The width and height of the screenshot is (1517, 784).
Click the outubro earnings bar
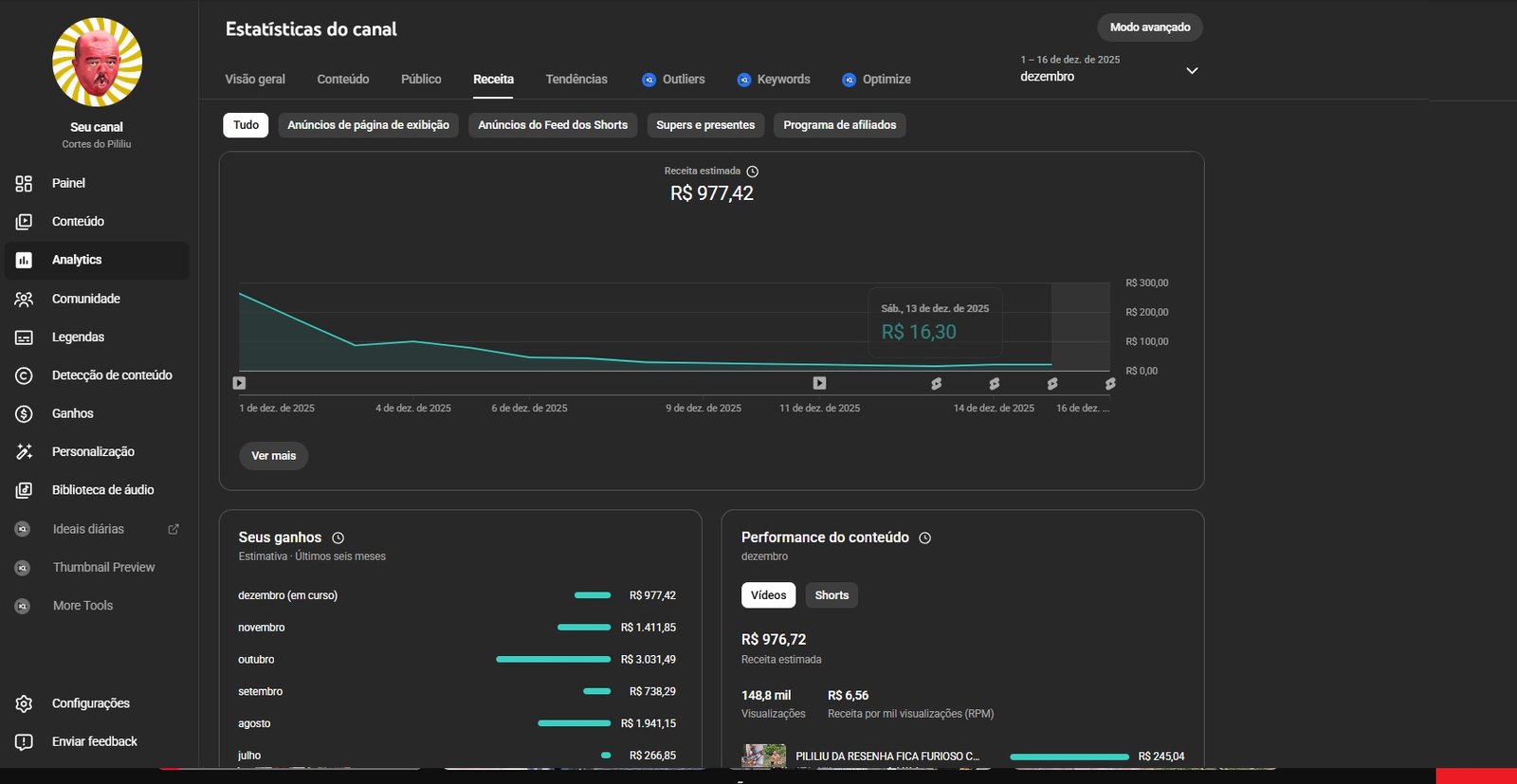click(553, 659)
